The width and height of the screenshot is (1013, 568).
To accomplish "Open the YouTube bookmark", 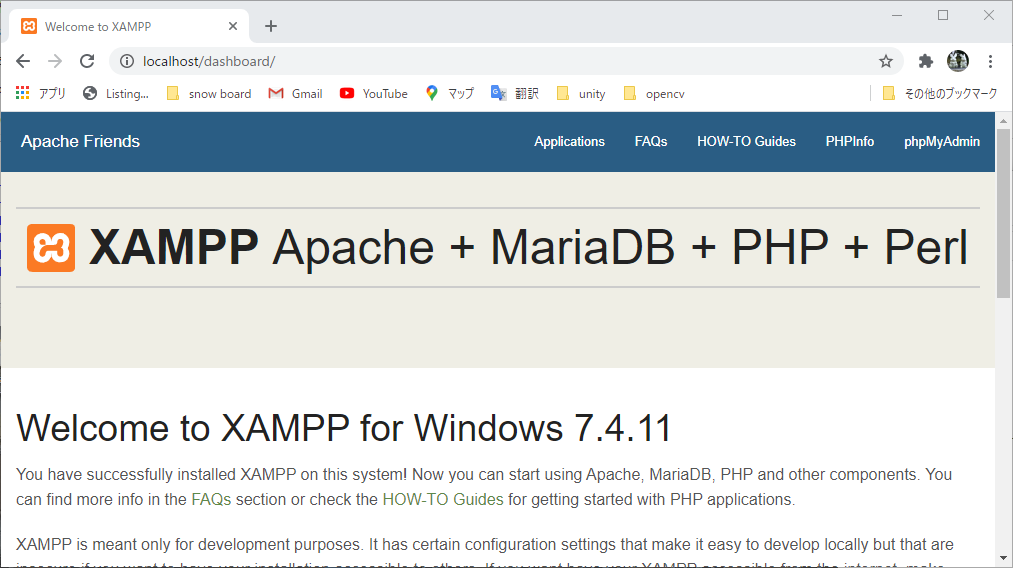I will [373, 93].
